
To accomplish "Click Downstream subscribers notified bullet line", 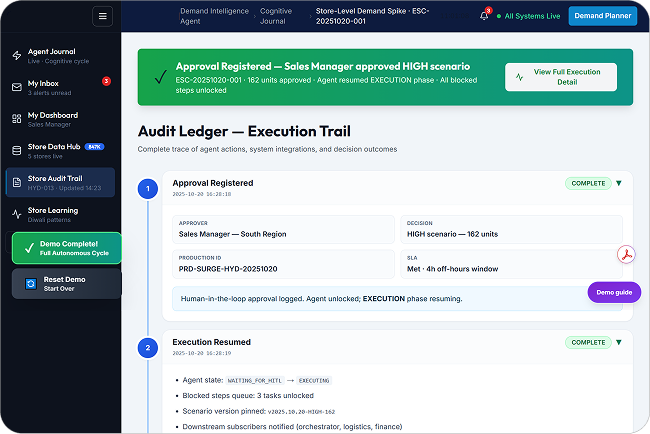I will pos(292,427).
